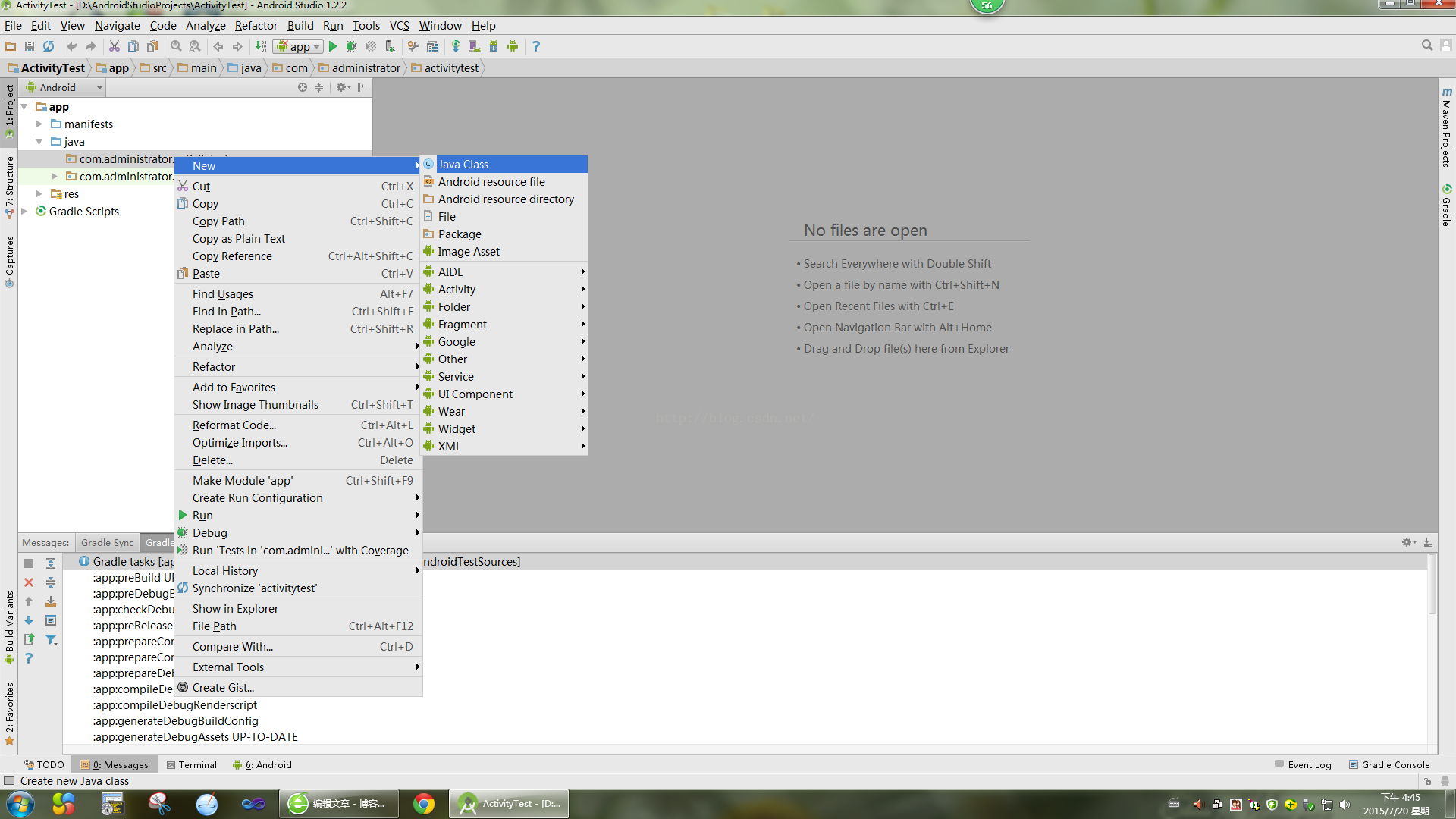The width and height of the screenshot is (1456, 819).
Task: Toggle the Maven Projects side panel
Action: (x=1447, y=127)
